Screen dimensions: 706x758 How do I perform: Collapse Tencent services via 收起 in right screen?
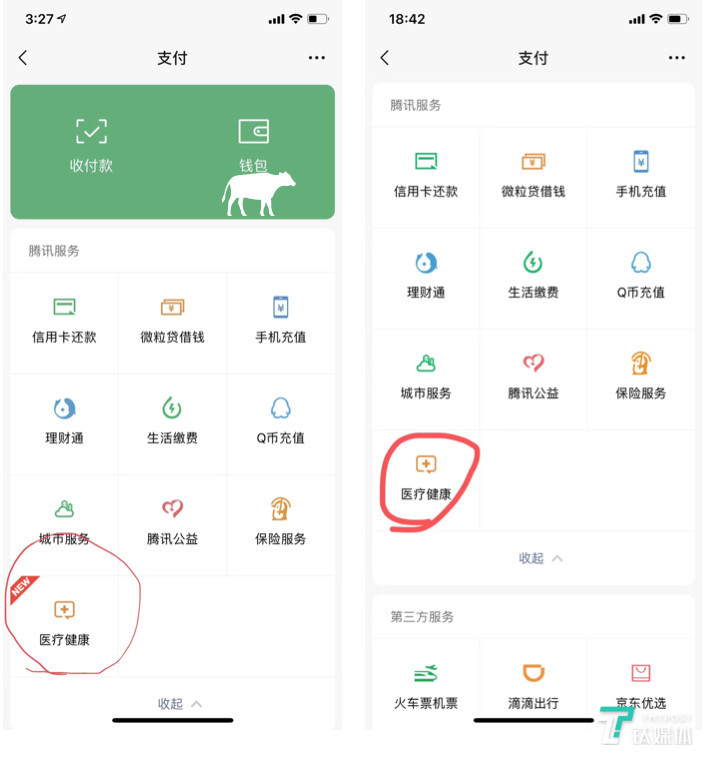(540, 558)
